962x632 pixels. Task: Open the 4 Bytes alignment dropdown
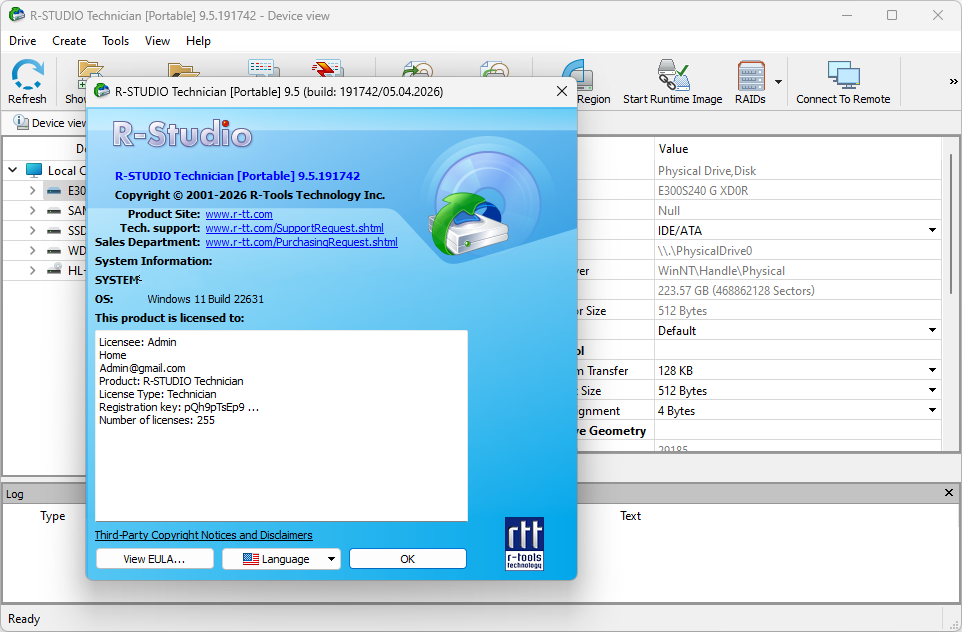tap(932, 410)
